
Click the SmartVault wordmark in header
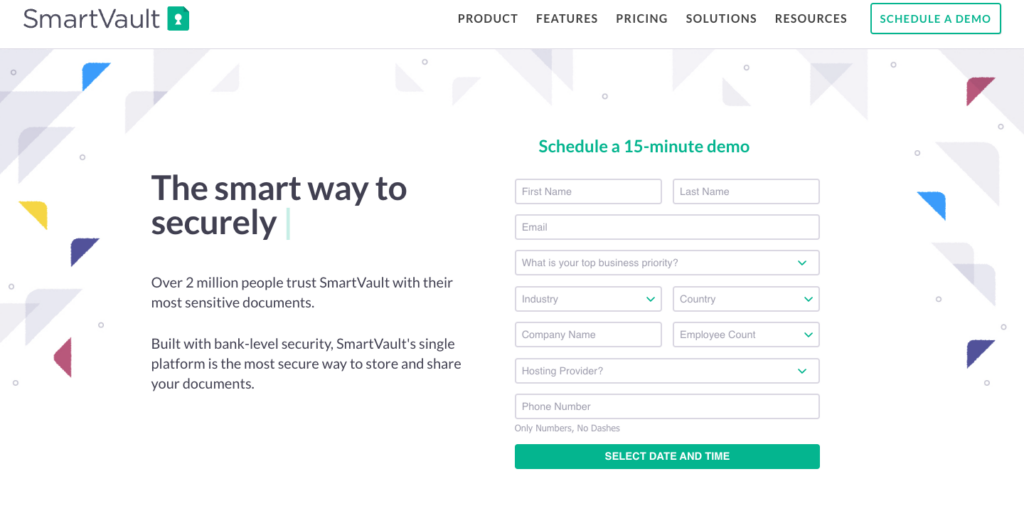[x=92, y=19]
